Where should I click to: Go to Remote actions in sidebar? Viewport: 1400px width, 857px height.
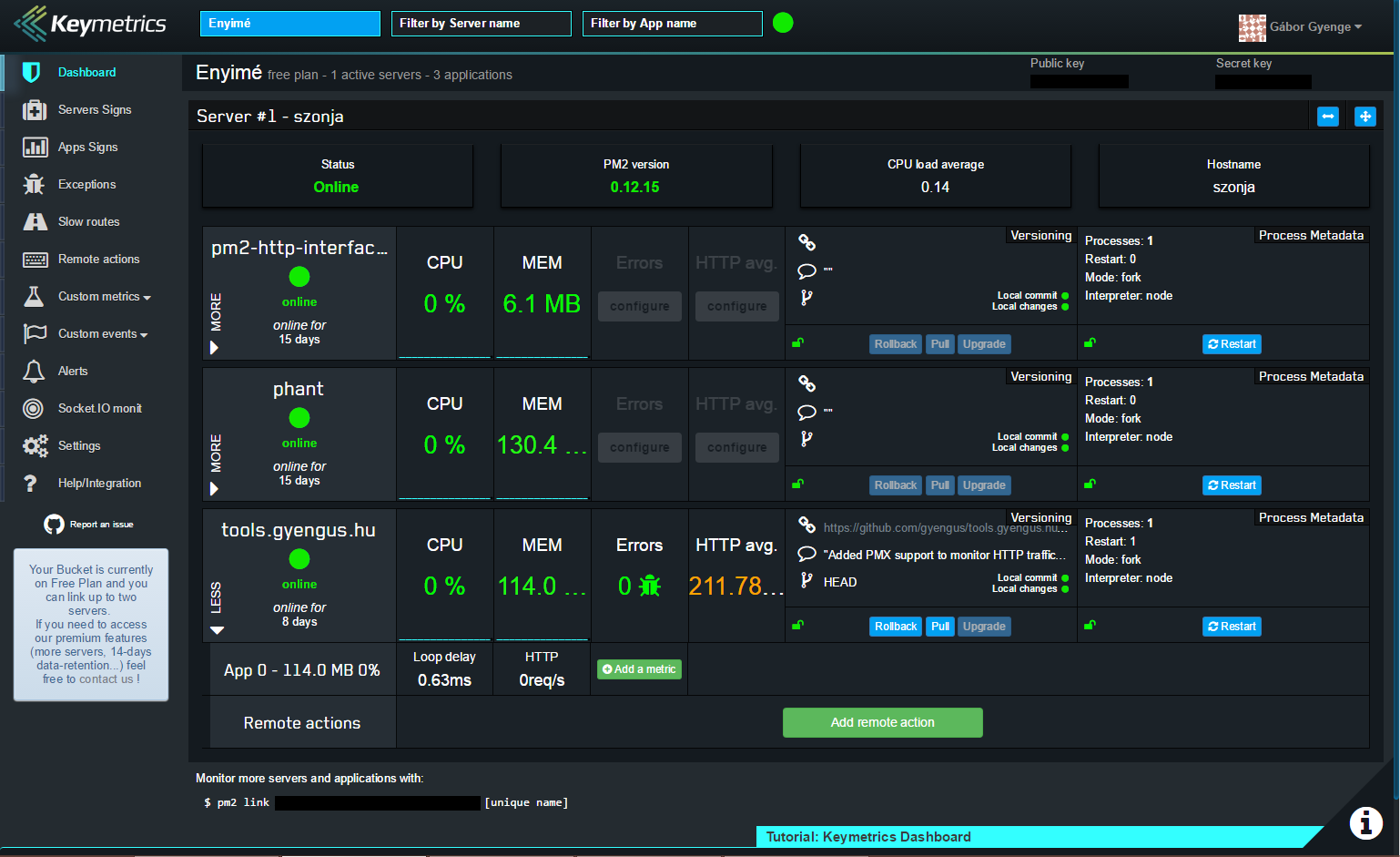98,260
